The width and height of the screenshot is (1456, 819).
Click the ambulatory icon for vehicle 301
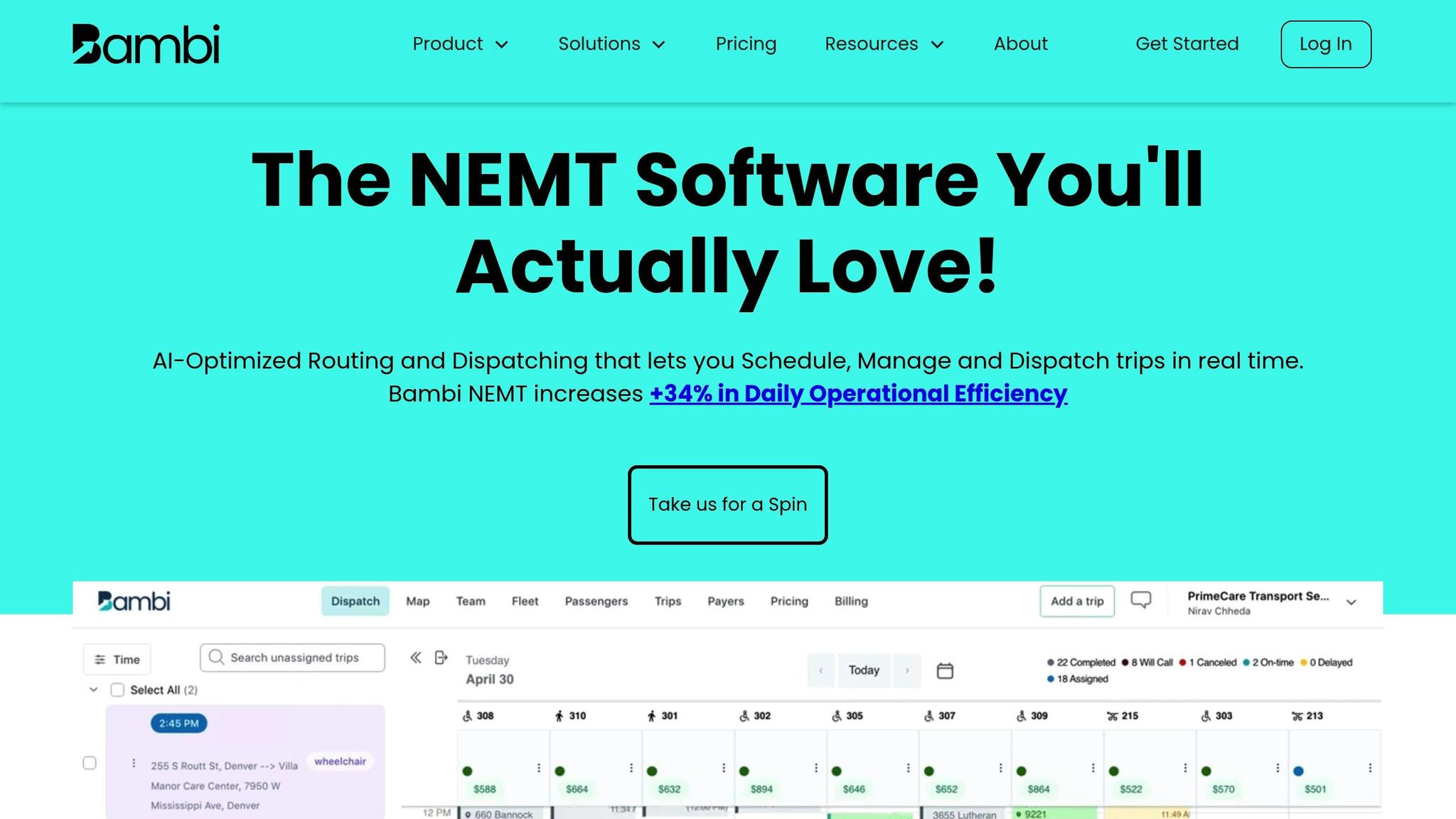(651, 716)
